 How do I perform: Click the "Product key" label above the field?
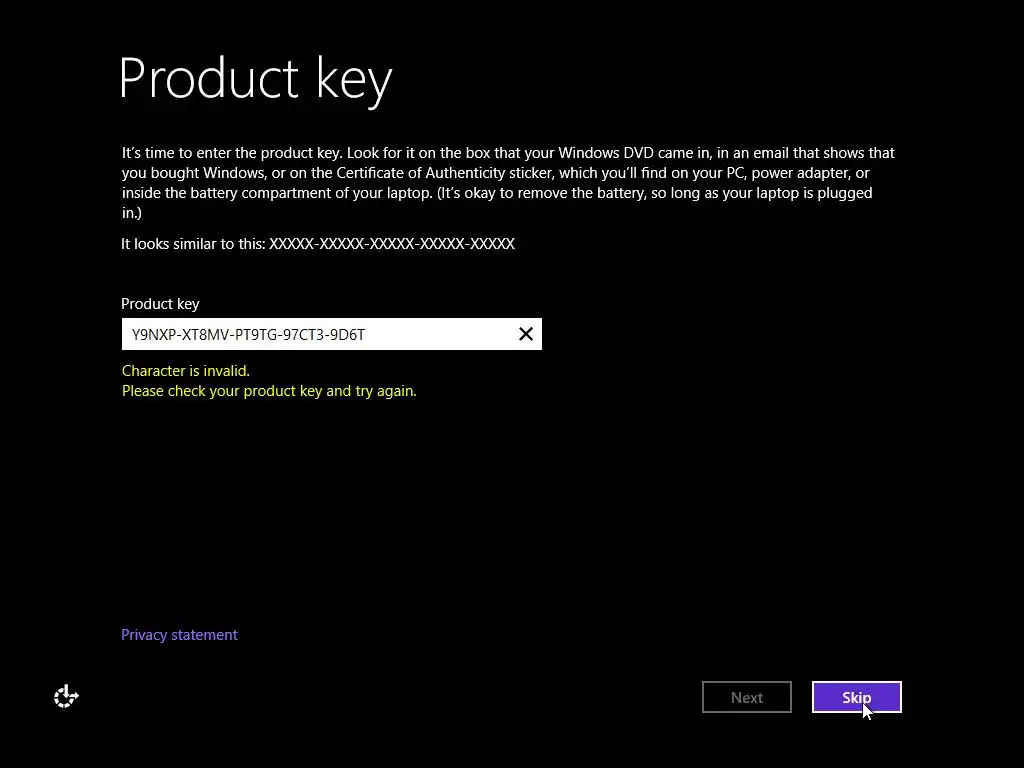[x=160, y=304]
